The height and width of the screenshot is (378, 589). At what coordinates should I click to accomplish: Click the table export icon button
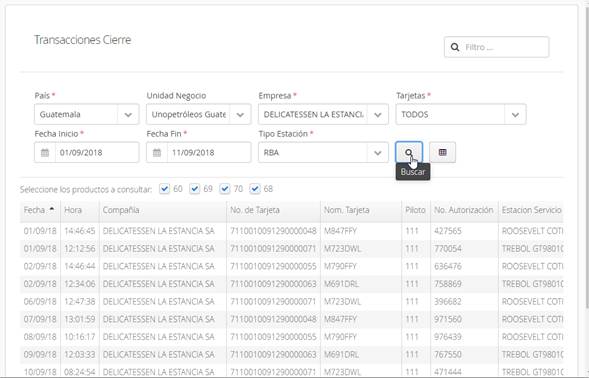[x=443, y=152]
